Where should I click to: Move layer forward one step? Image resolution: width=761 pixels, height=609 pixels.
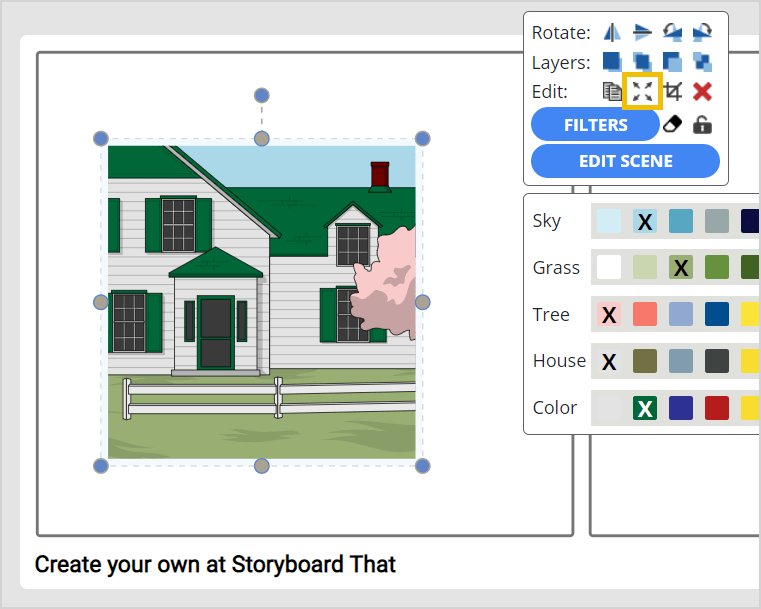tap(642, 62)
